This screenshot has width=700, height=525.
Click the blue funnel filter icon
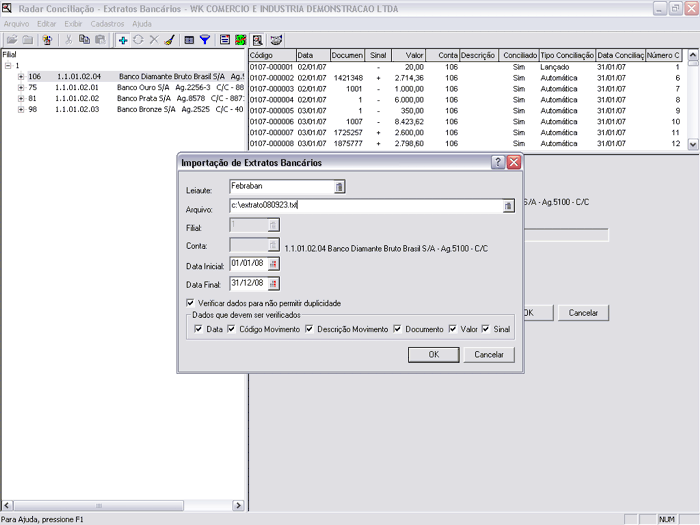(x=204, y=40)
